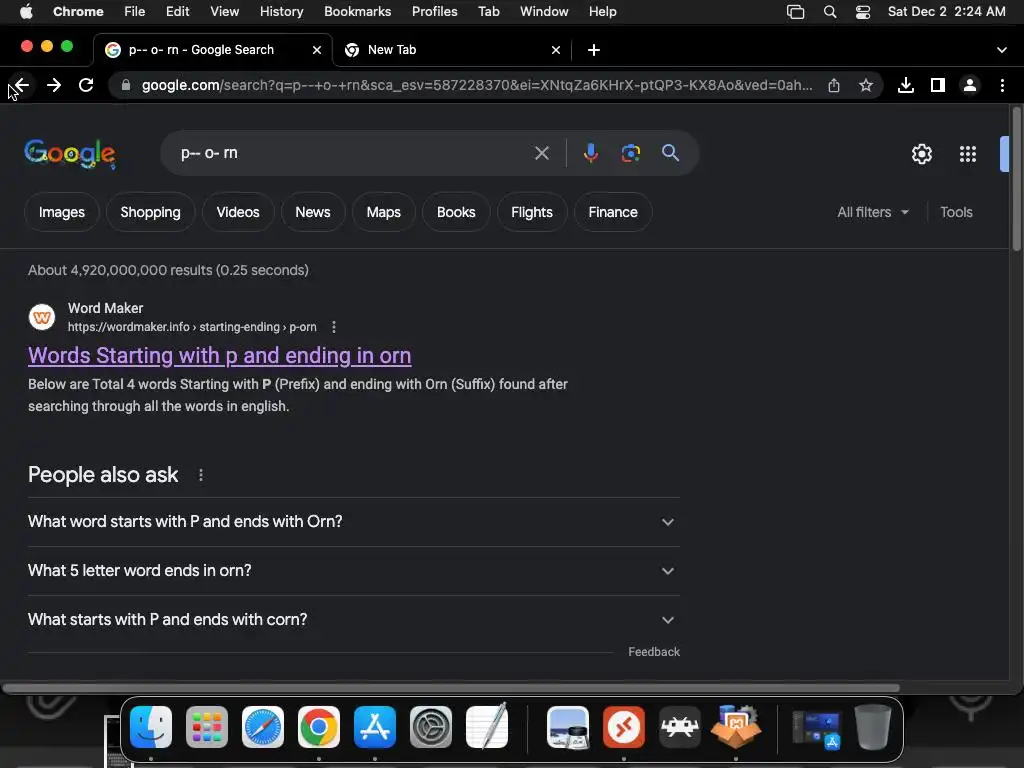Go forward with the forward arrow
The image size is (1024, 768).
click(x=54, y=85)
